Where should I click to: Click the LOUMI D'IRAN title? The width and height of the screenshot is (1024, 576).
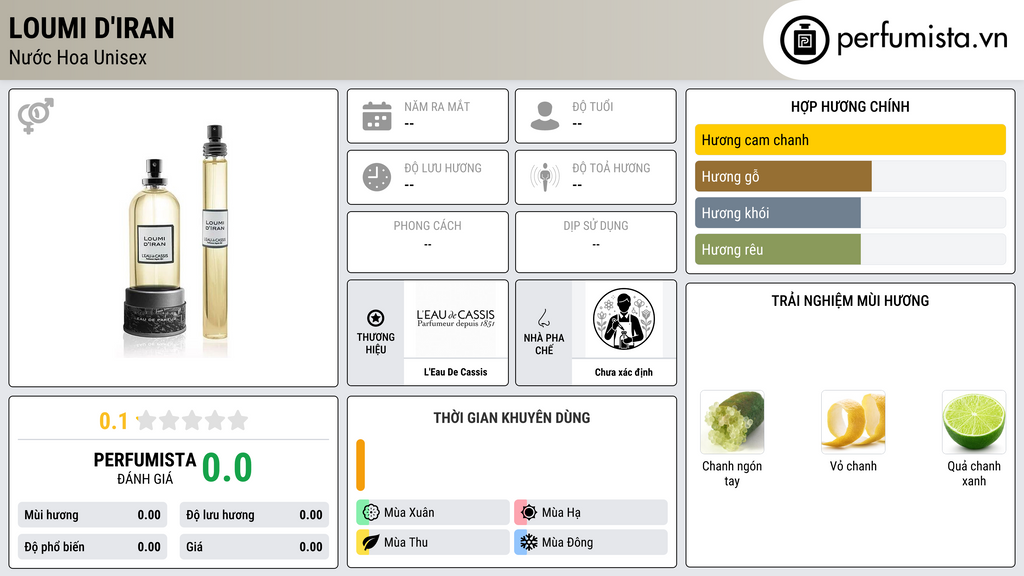91,28
